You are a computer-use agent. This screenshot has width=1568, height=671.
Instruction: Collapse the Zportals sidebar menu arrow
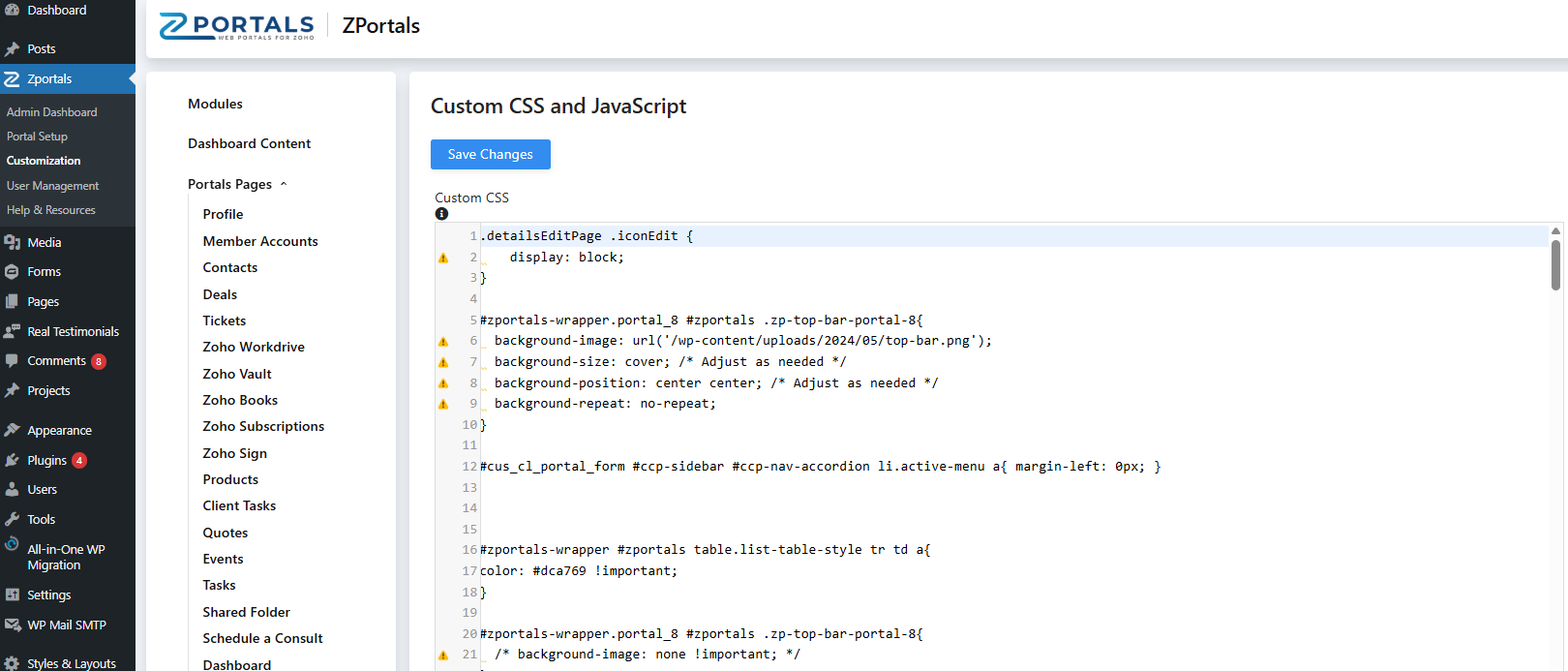[x=131, y=79]
